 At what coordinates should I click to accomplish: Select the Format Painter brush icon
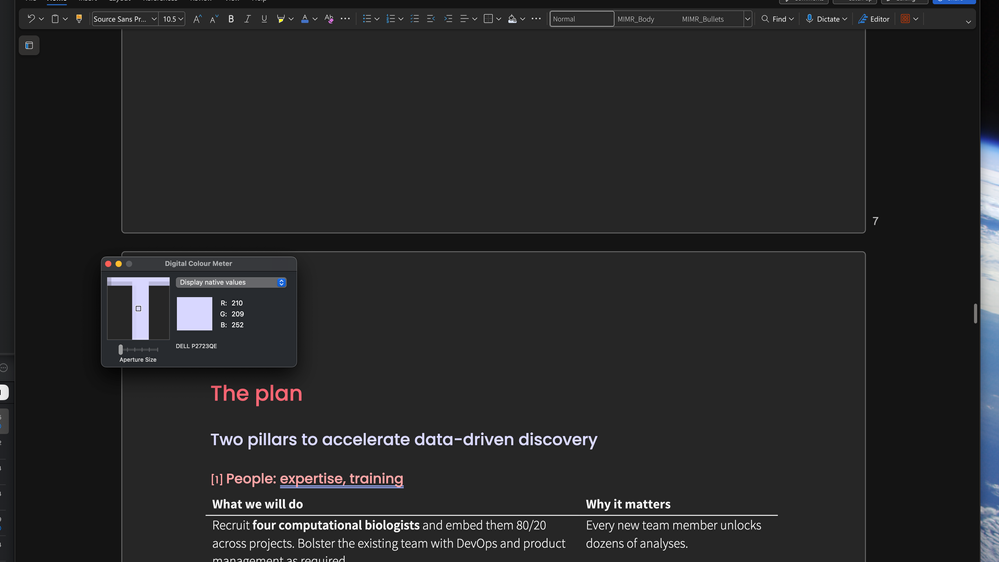click(x=79, y=19)
